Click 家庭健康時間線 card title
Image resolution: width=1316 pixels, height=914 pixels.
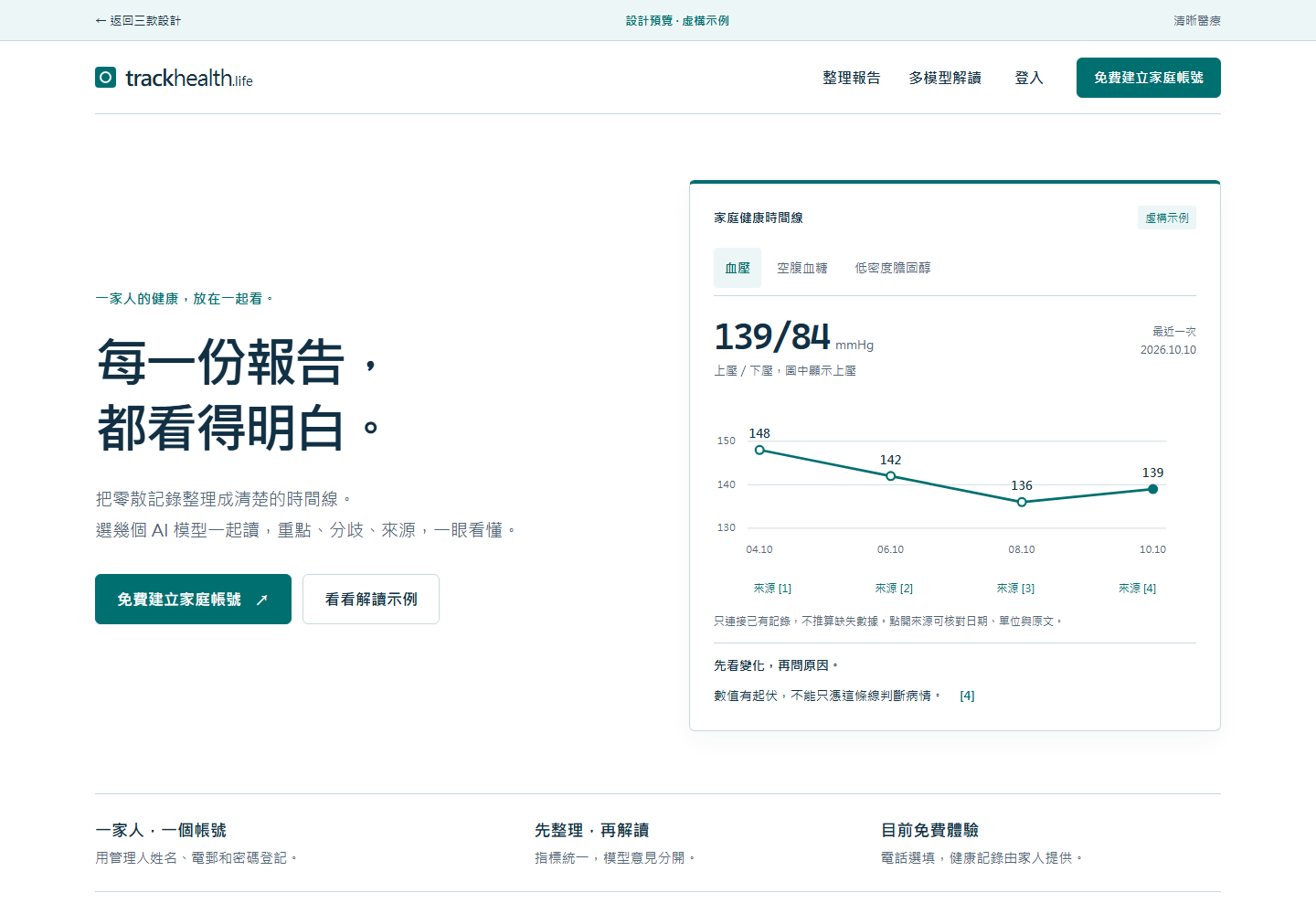pos(759,218)
